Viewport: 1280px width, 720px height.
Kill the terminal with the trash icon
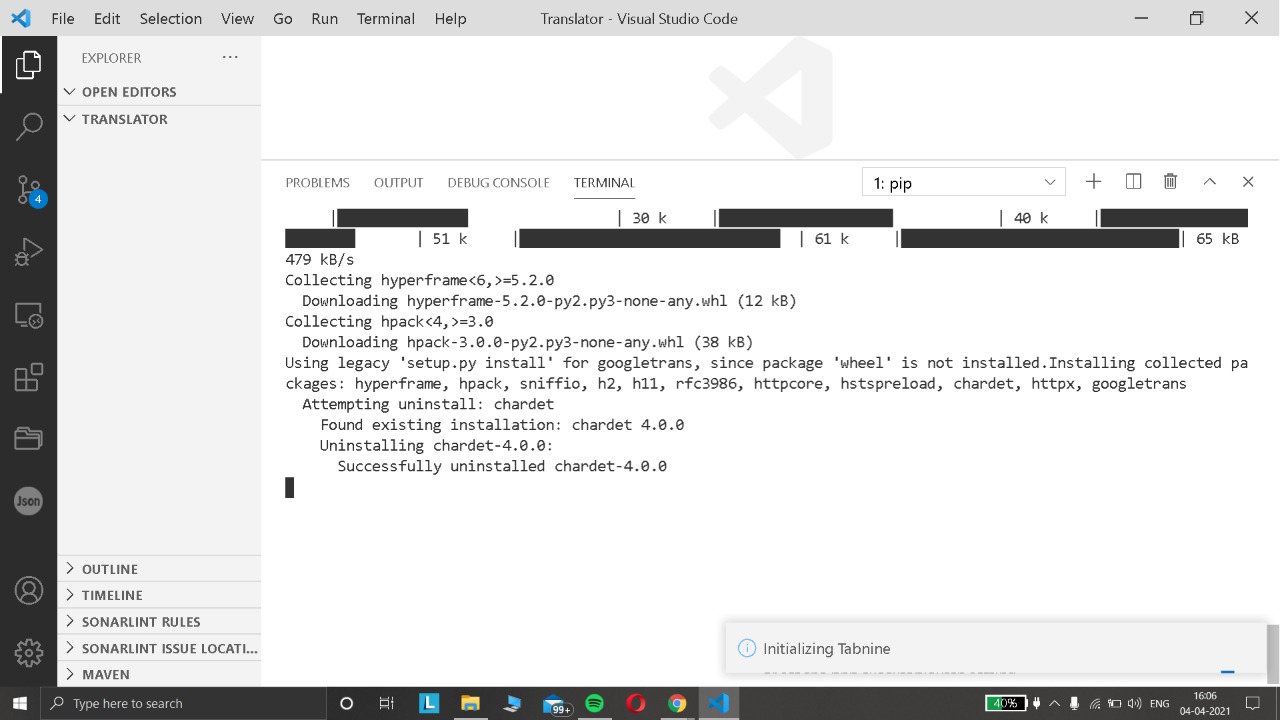1170,182
